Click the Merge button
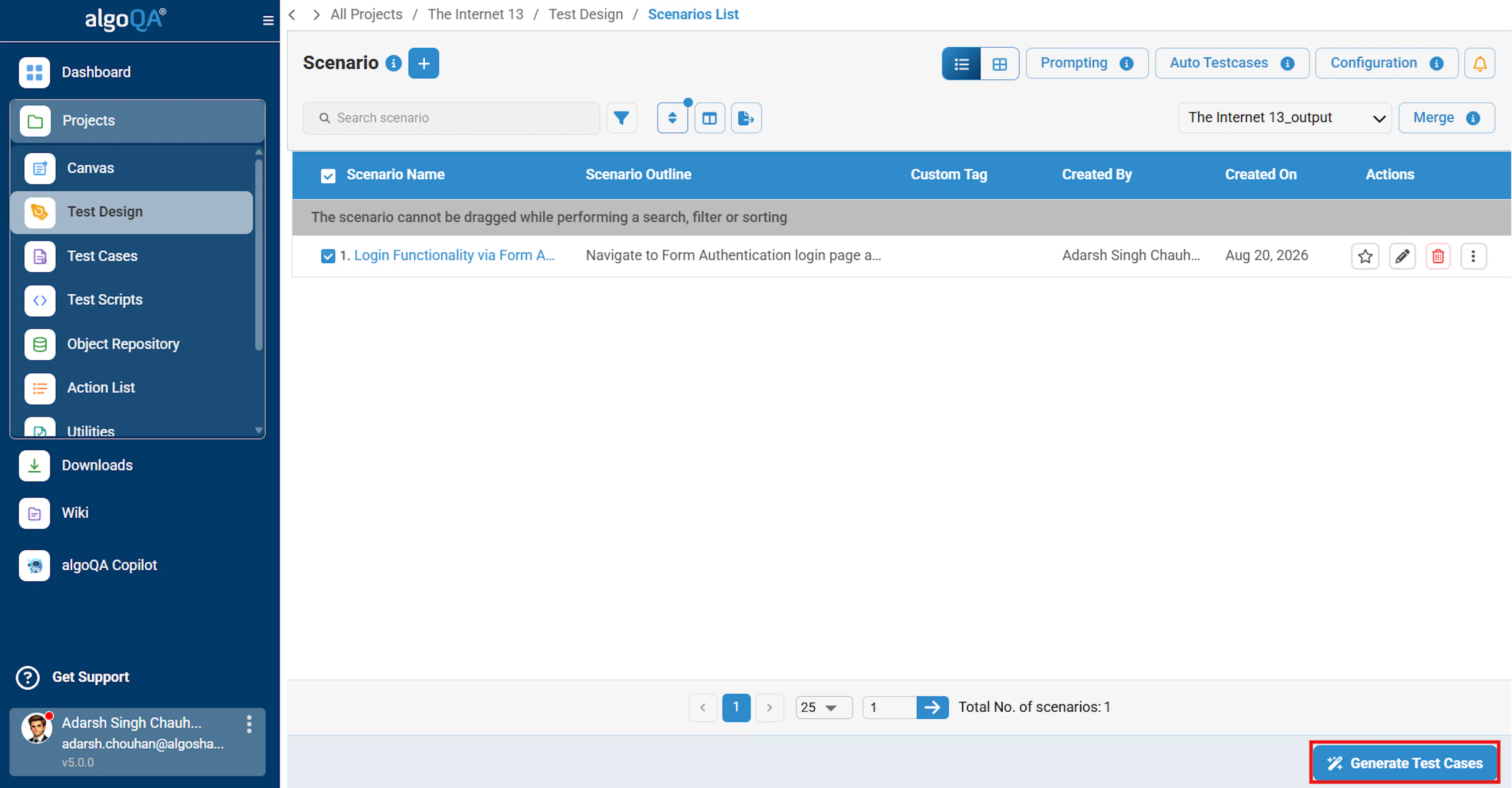This screenshot has height=788, width=1512. (1446, 118)
